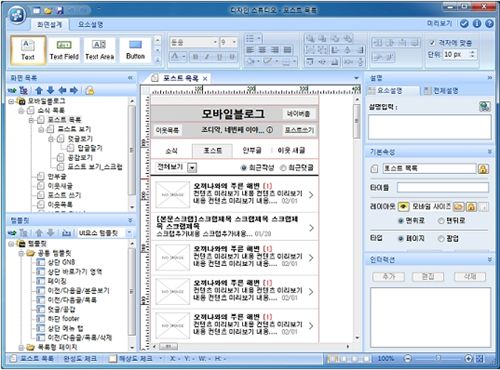Image resolution: width=500 pixels, height=370 pixels.
Task: Click the 삭제 interaction button
Action: coord(470,276)
